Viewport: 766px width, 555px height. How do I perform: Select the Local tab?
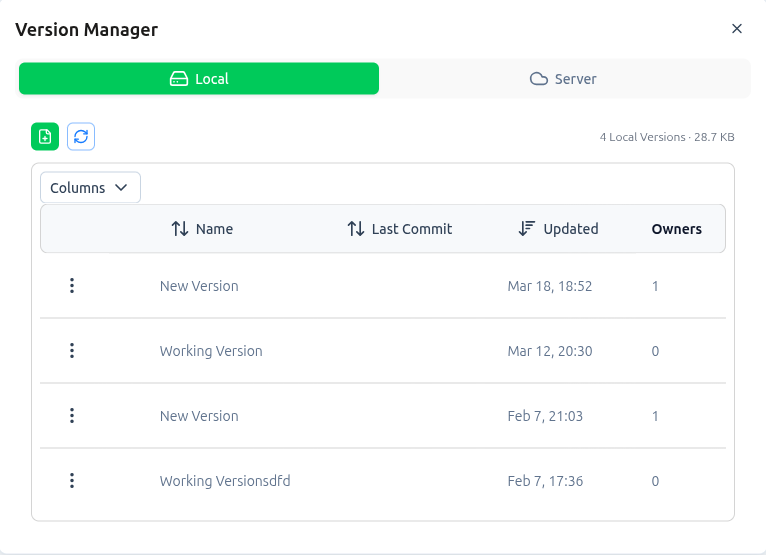tap(199, 79)
